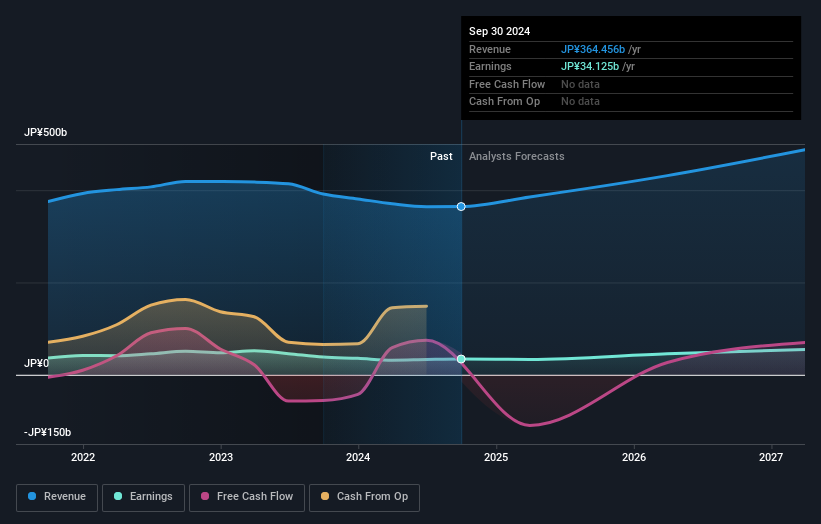Click the Free Cash Flow tooltip row label
821x524 pixels.
click(x=507, y=84)
